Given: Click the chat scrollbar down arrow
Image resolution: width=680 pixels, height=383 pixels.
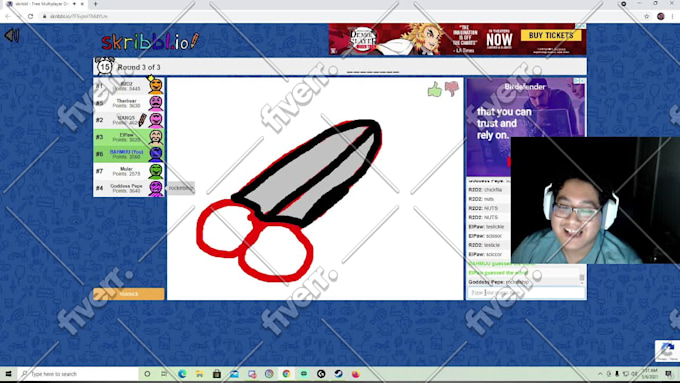Looking at the screenshot, I should 582,282.
